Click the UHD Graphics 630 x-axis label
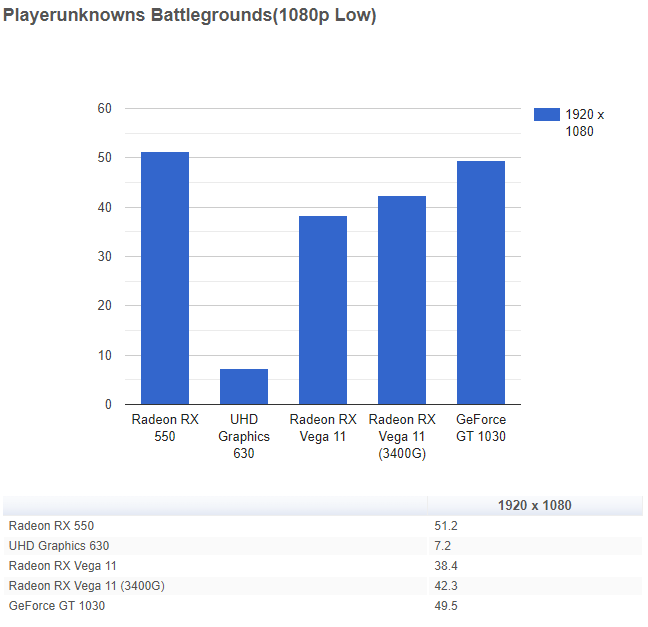 [244, 436]
